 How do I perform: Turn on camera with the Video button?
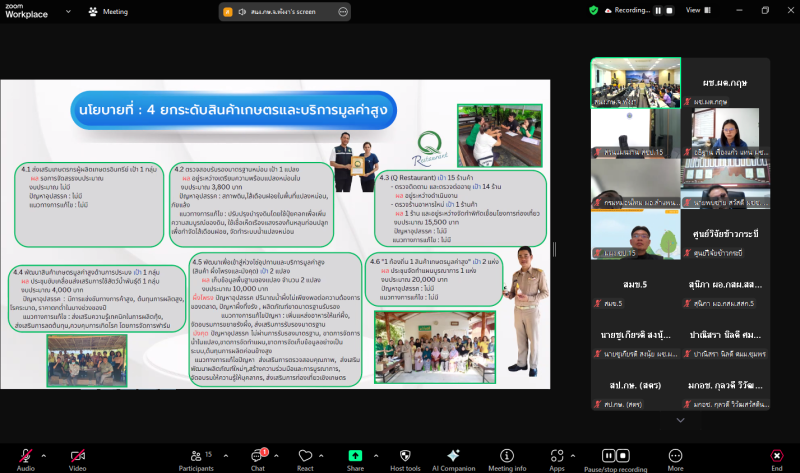[x=77, y=454]
